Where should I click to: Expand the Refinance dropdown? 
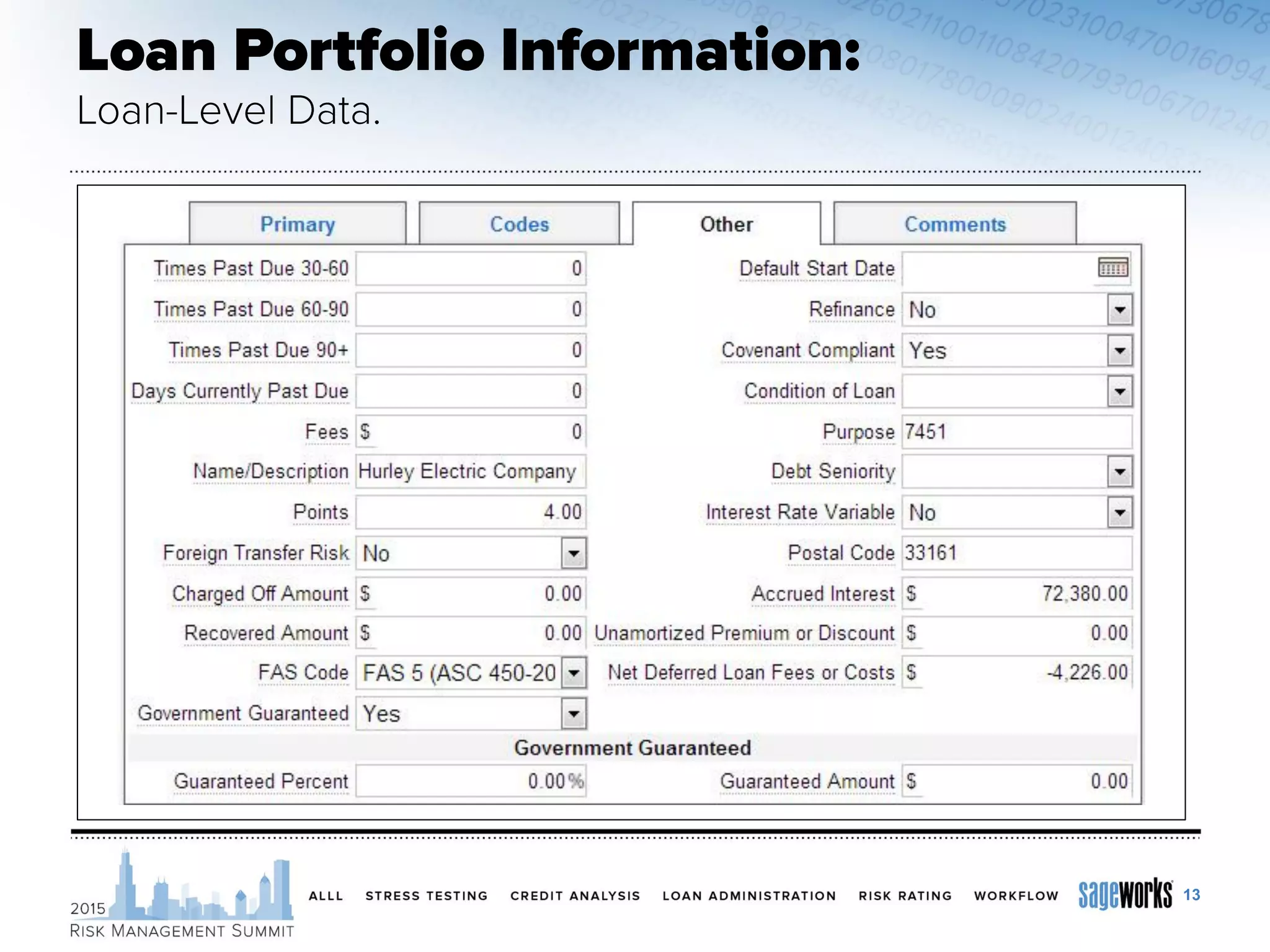(x=1119, y=309)
